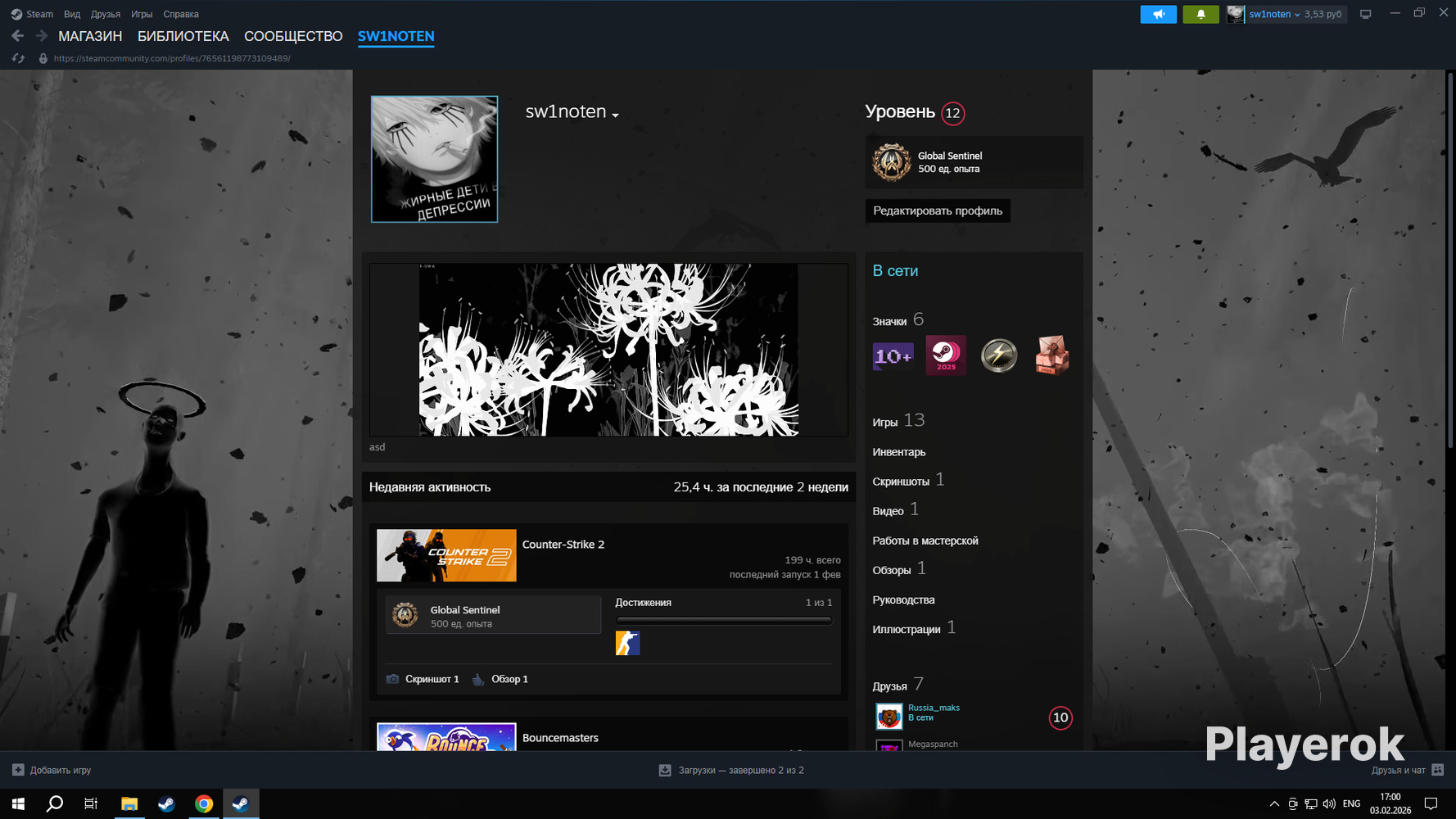Viewport: 1456px width, 819px height.
Task: Launch File Explorer from taskbar
Action: [129, 804]
